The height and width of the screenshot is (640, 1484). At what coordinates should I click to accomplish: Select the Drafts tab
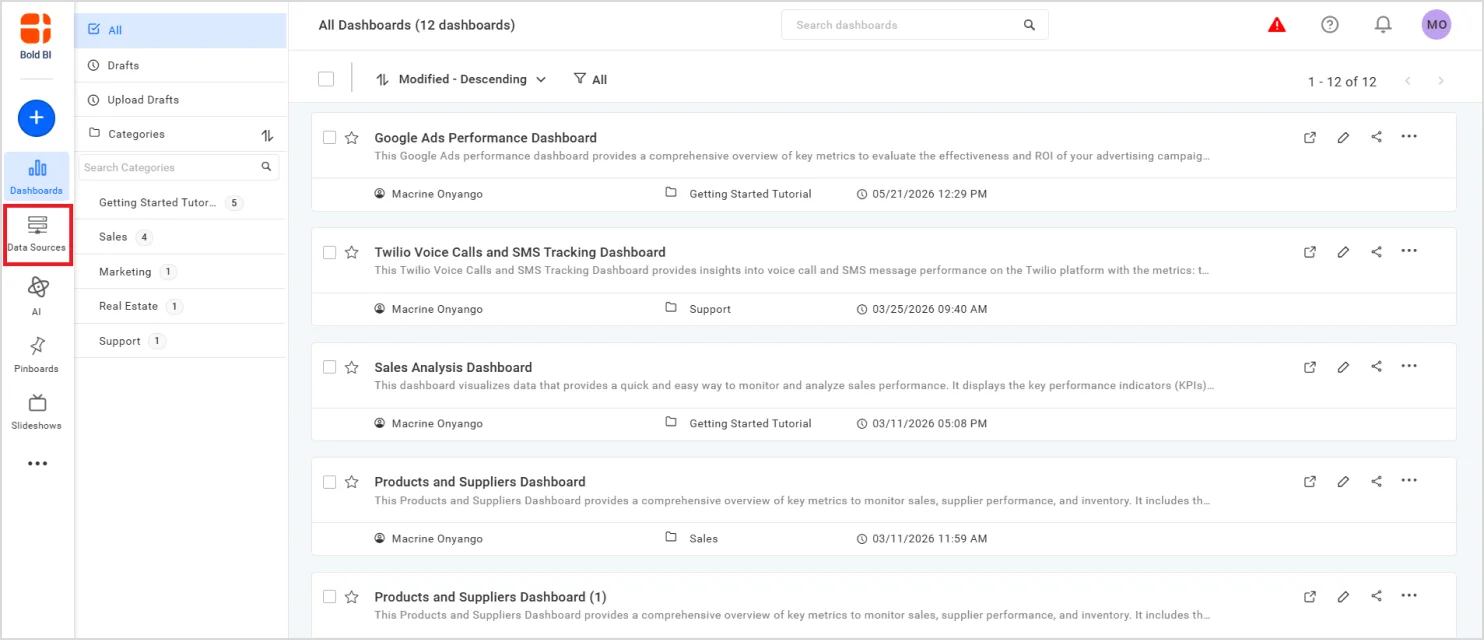point(181,65)
